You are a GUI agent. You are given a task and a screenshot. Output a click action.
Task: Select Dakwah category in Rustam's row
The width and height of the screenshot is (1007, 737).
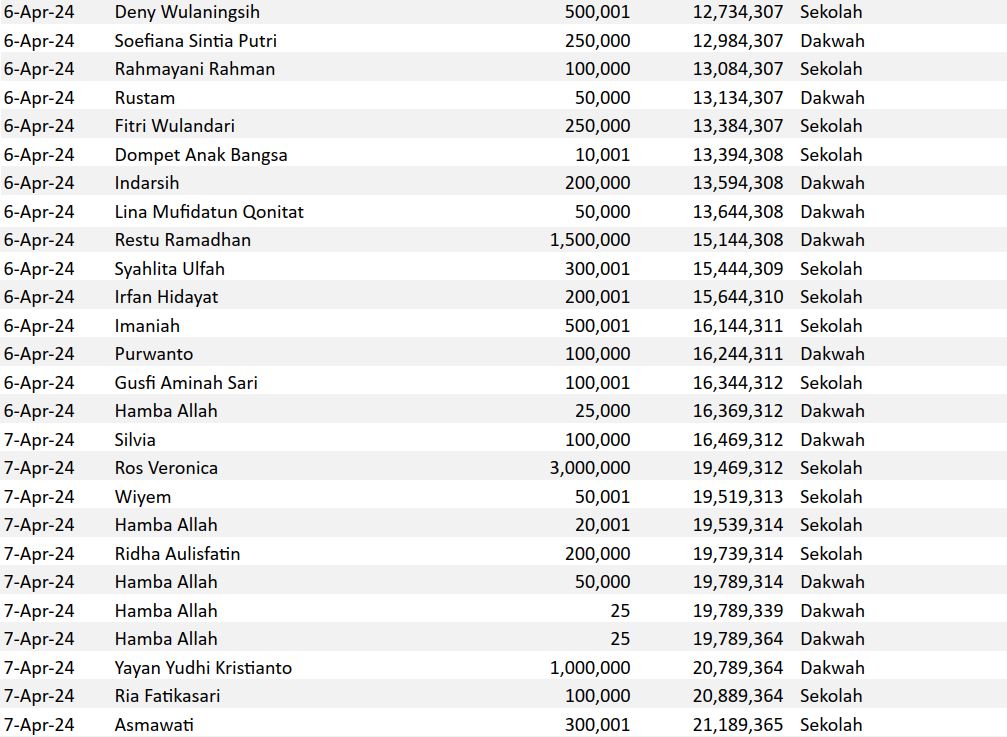tap(832, 98)
